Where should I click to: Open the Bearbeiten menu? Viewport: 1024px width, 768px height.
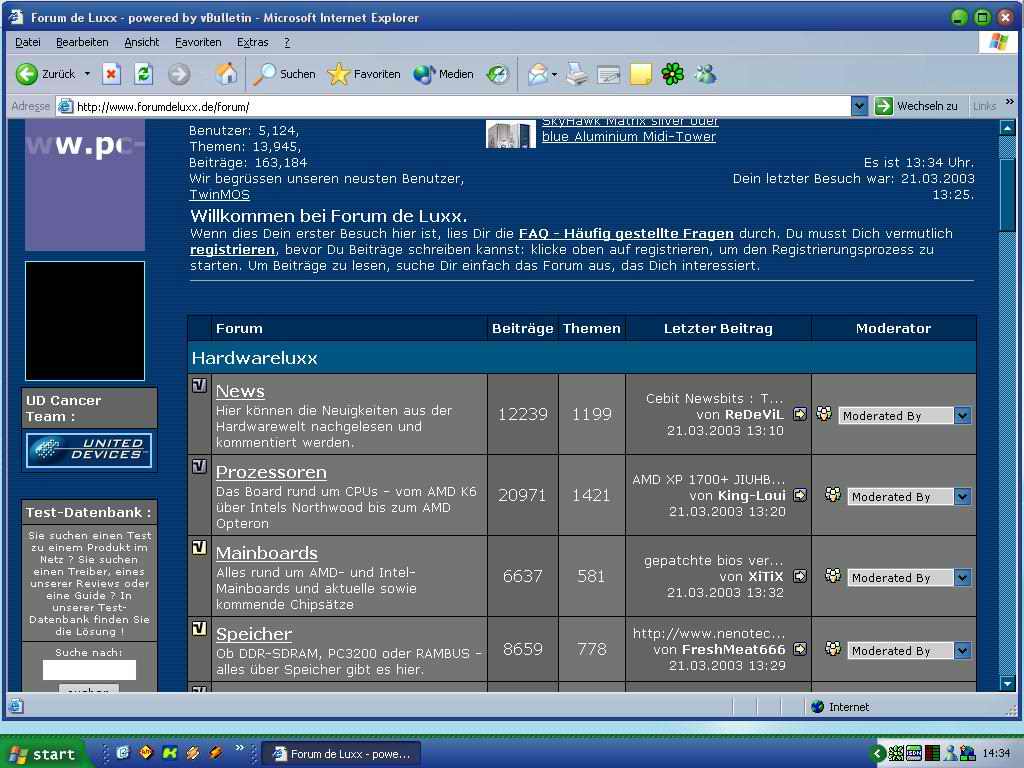point(82,42)
